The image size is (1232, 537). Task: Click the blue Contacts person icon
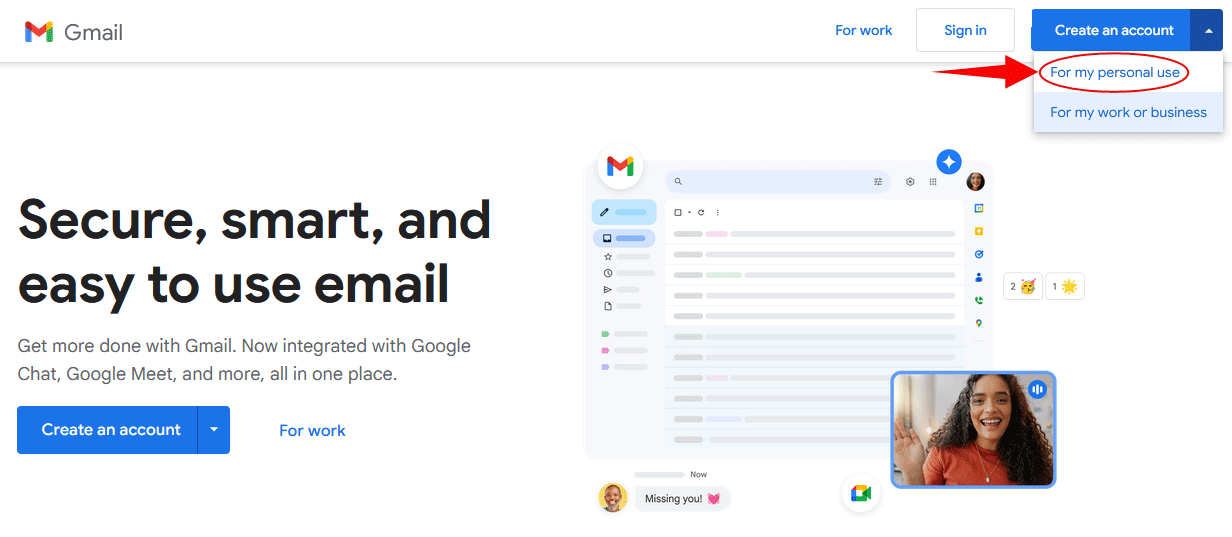point(979,277)
